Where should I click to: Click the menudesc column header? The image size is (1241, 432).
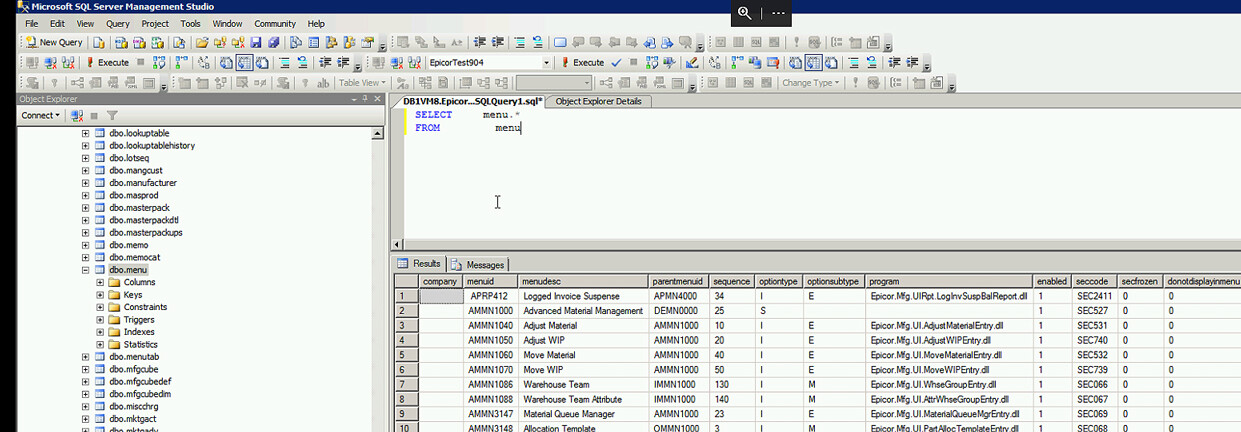point(583,282)
